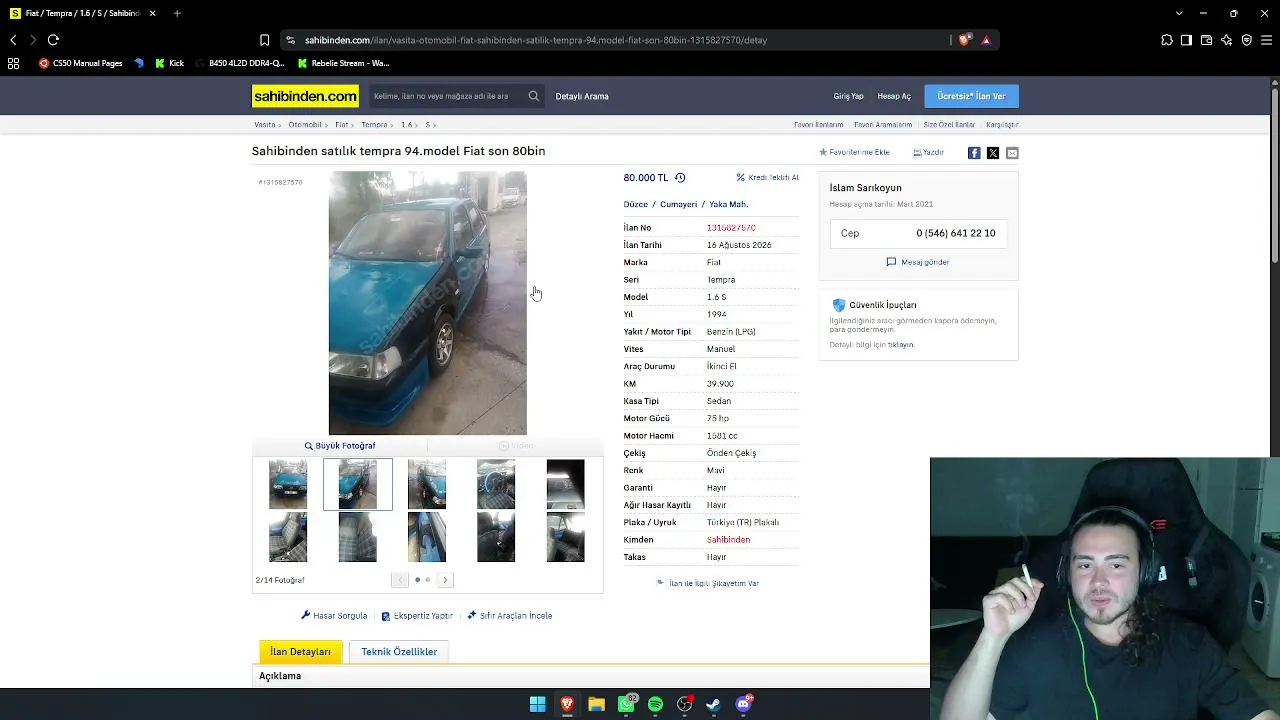Open Spotify from the taskbar
The width and height of the screenshot is (1280, 720).
click(x=655, y=704)
